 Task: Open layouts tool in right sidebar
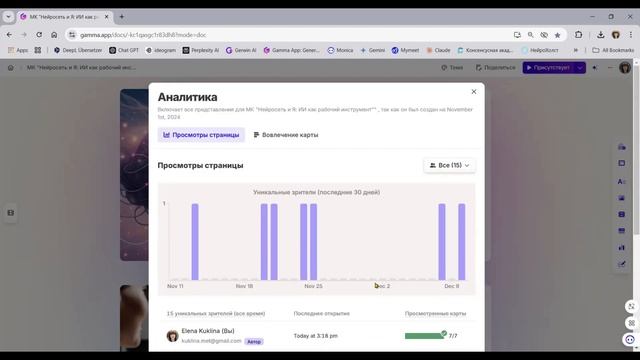point(622,163)
